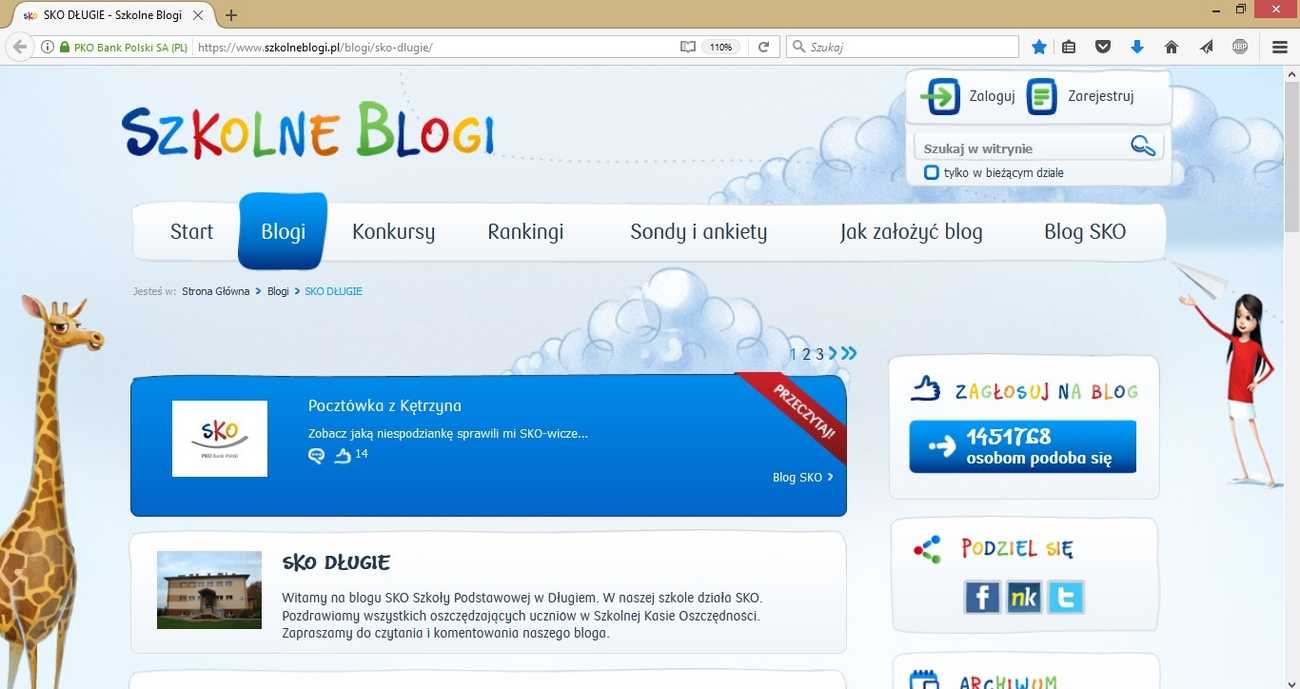
Task: Click the Zaloguj green arrow icon
Action: click(x=940, y=96)
